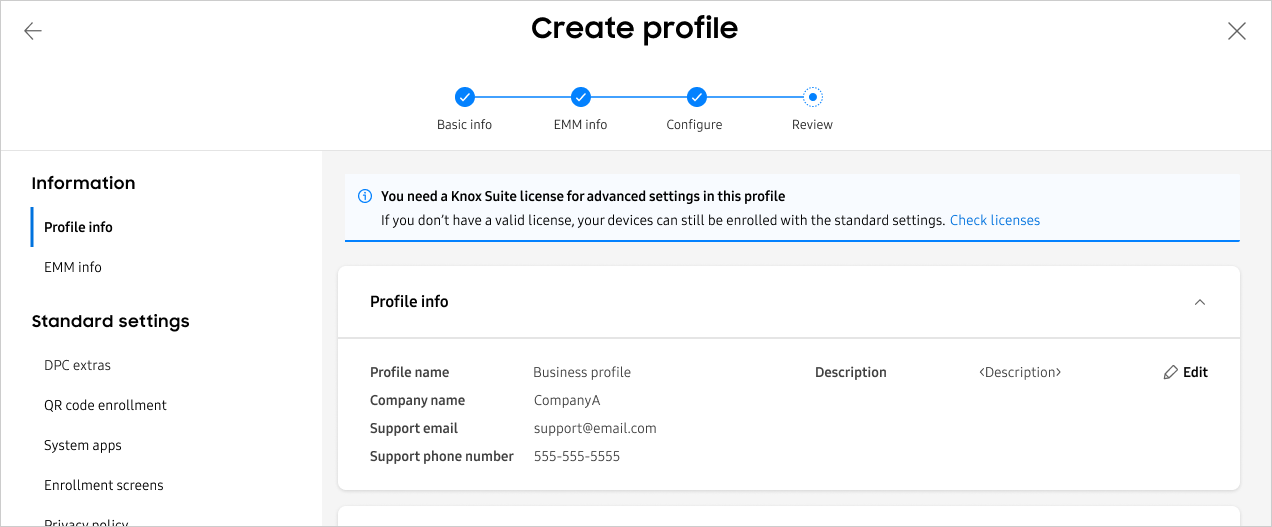Go to System apps section
The width and height of the screenshot is (1272, 527).
coord(83,445)
